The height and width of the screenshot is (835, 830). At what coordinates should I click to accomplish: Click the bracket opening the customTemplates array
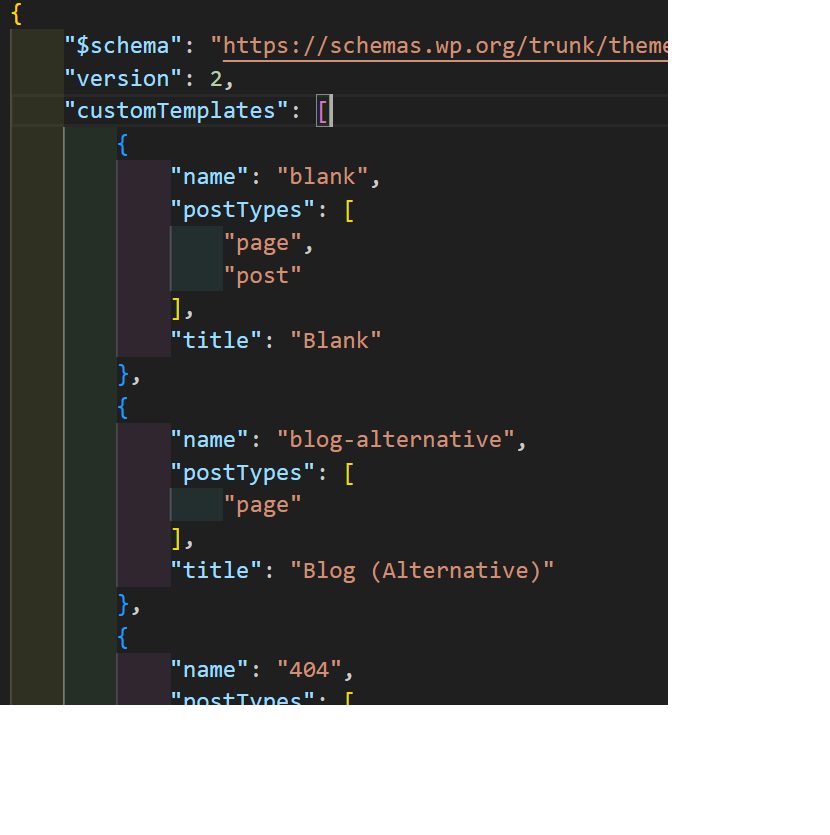click(x=322, y=111)
